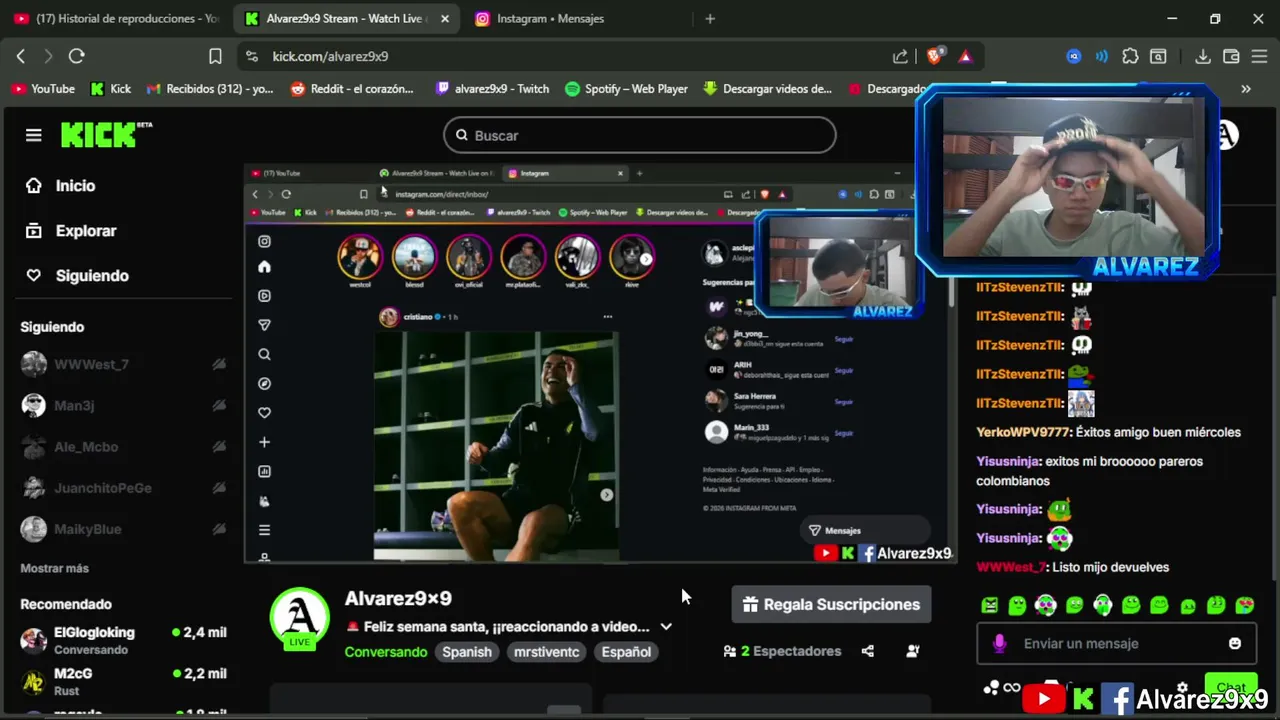Open MaikyBlue channel in Siguiendo list
Viewport: 1280px width, 720px height.
coord(122,529)
